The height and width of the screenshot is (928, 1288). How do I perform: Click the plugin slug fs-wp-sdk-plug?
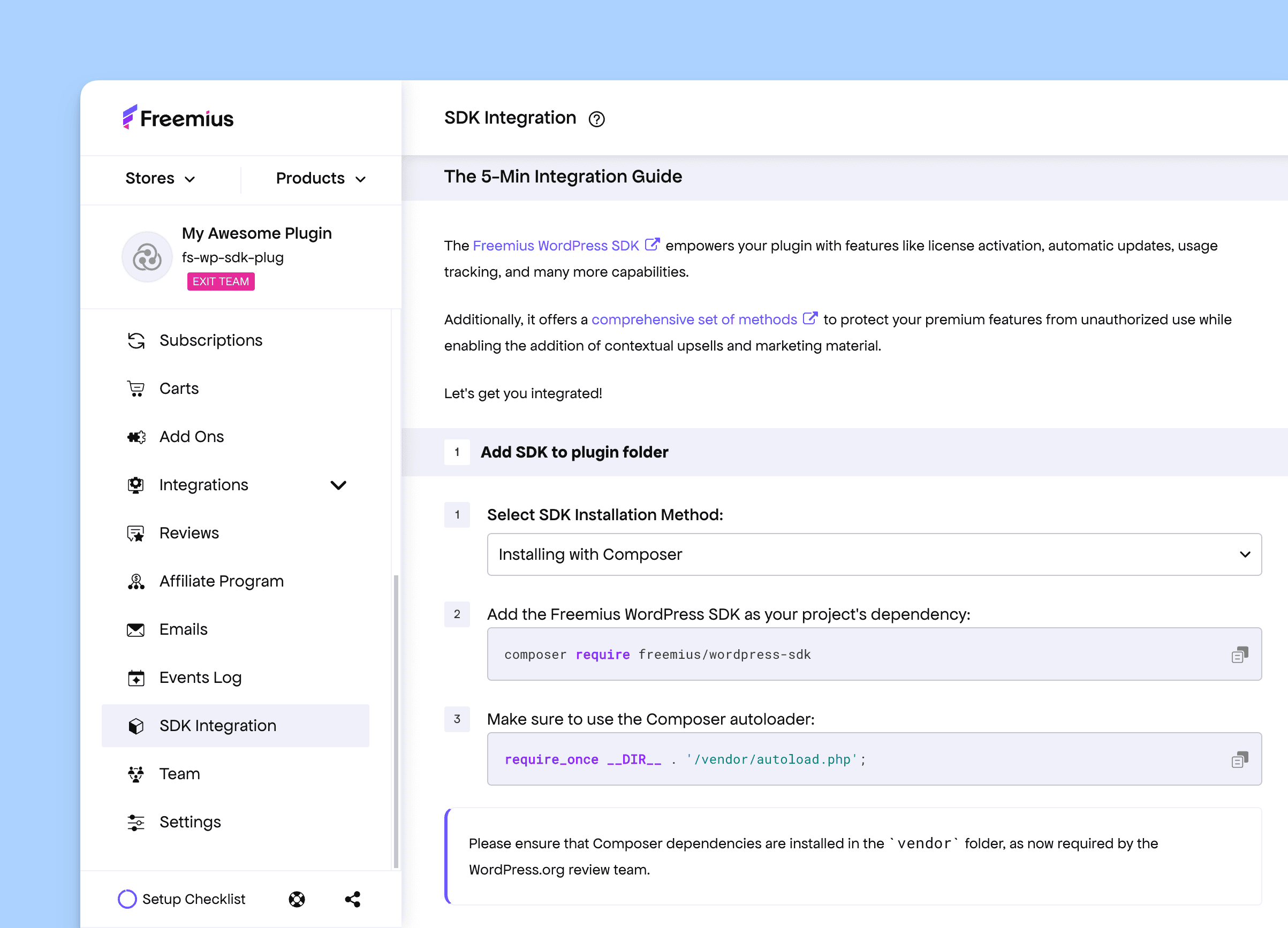click(x=233, y=257)
